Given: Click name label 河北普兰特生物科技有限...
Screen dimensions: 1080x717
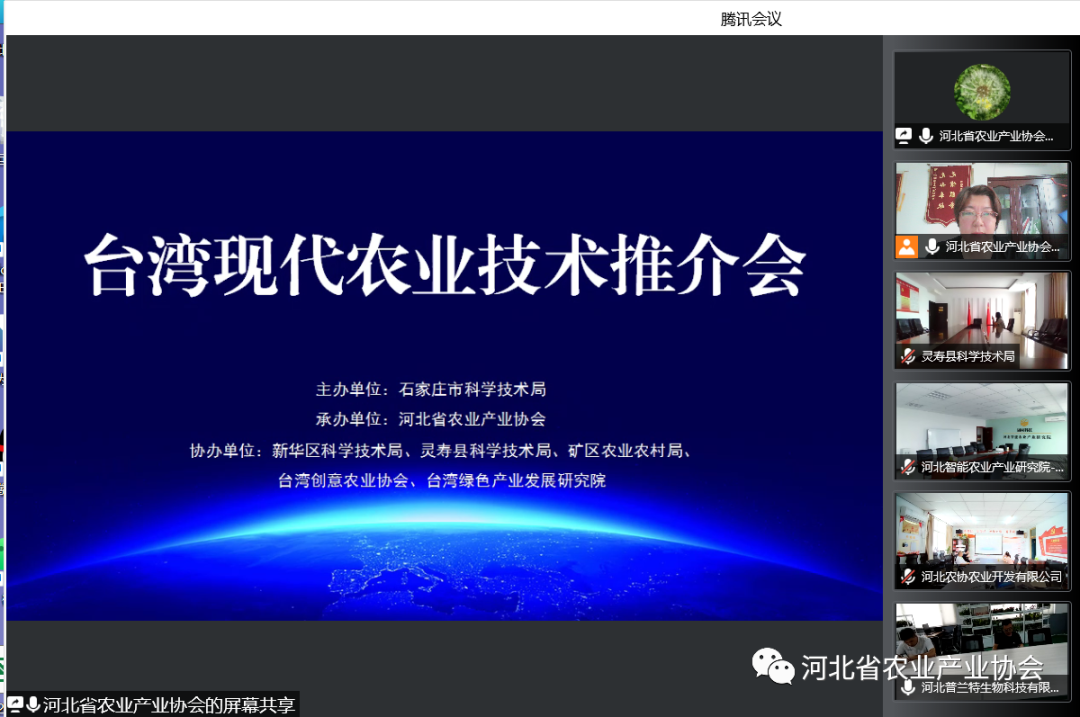Looking at the screenshot, I should [990, 687].
